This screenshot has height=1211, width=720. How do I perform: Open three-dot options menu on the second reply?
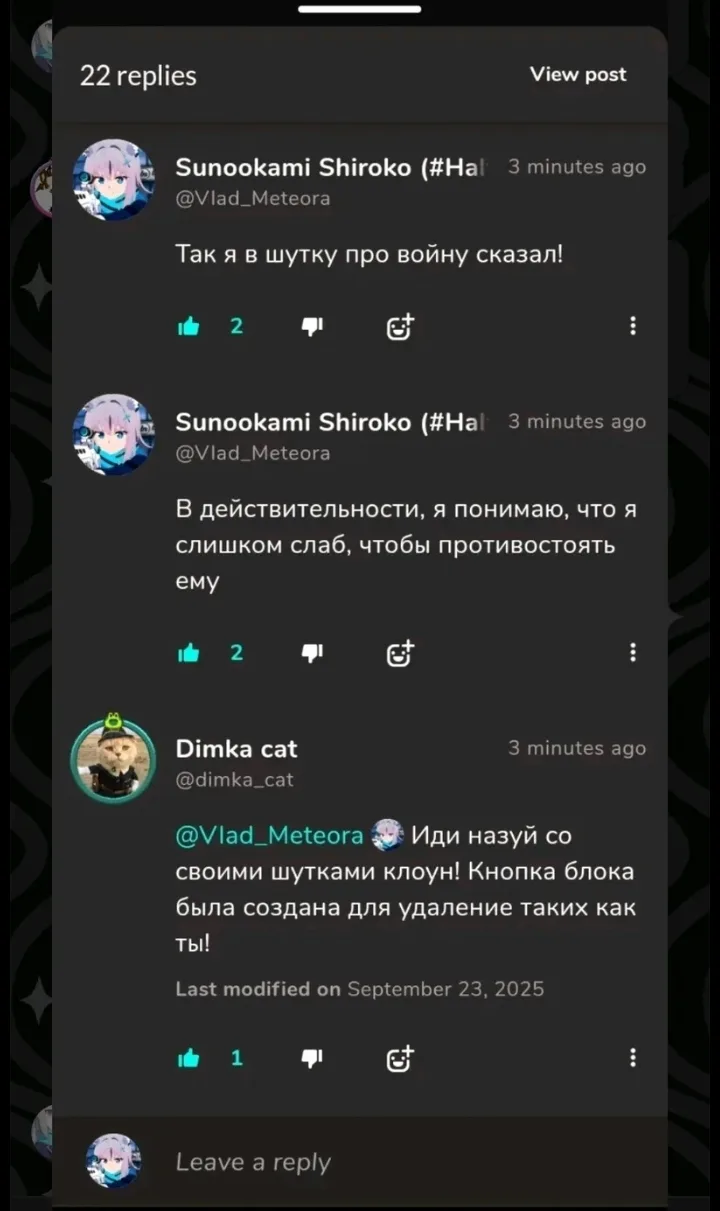(x=633, y=653)
